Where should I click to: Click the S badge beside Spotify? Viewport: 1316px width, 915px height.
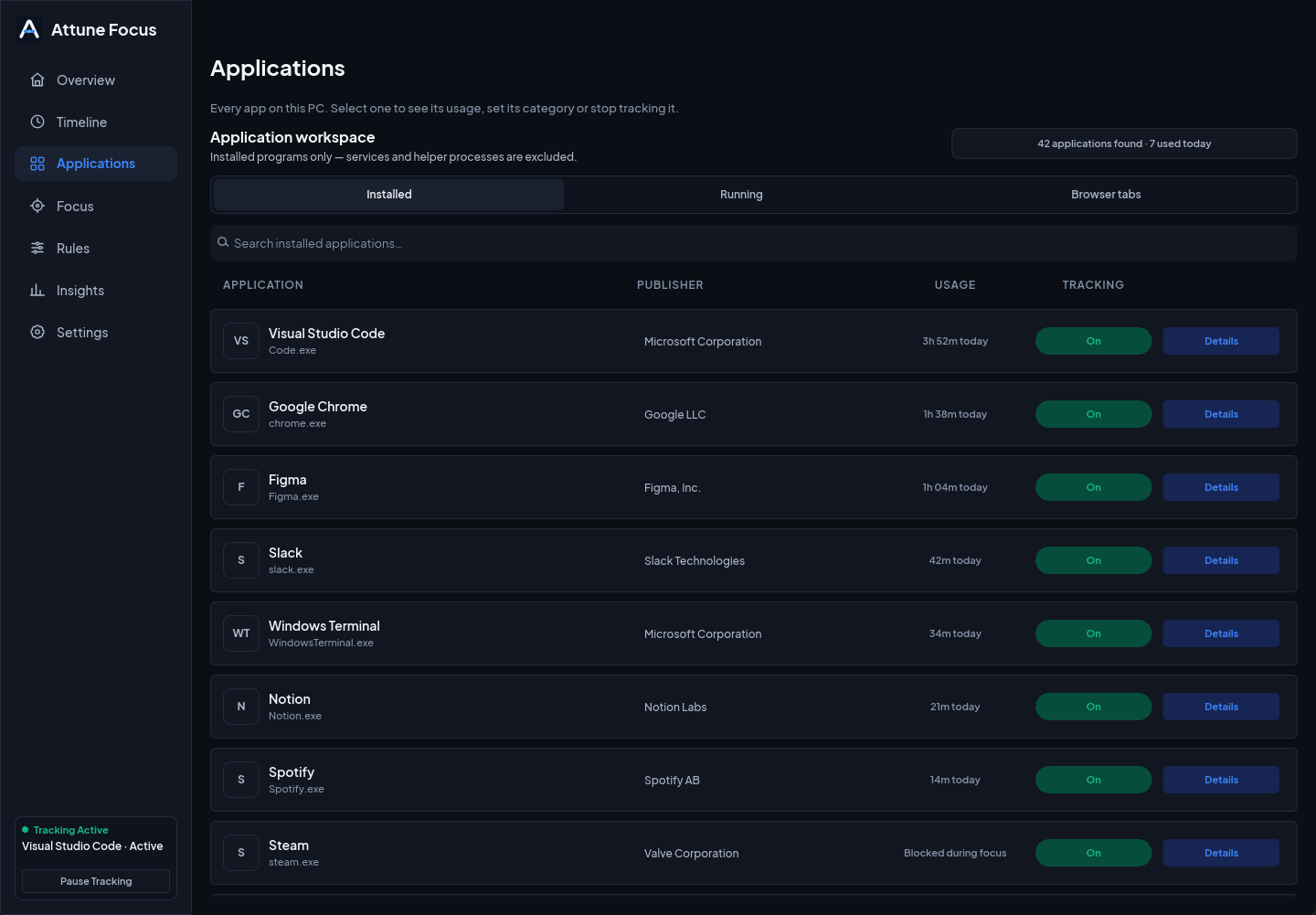pos(241,780)
